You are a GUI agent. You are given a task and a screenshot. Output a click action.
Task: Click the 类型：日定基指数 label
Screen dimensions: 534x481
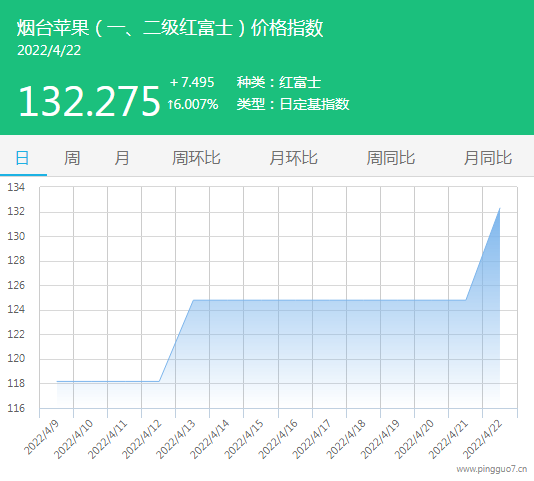293,104
